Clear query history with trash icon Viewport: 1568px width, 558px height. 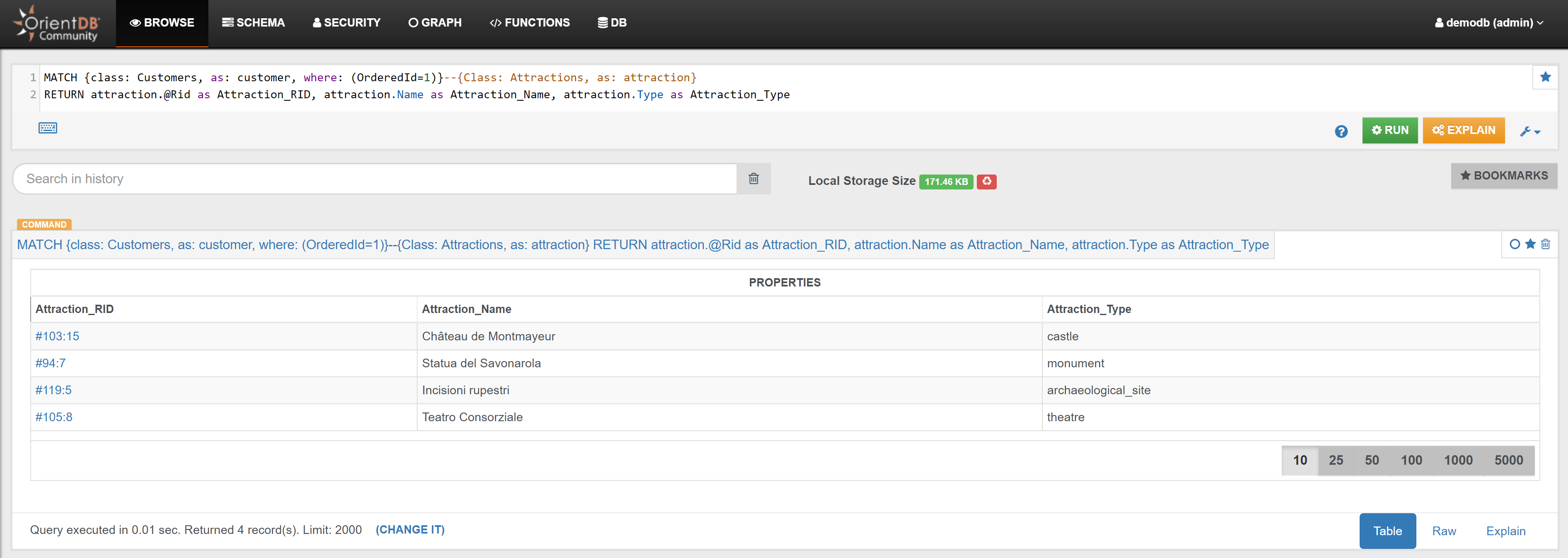753,179
